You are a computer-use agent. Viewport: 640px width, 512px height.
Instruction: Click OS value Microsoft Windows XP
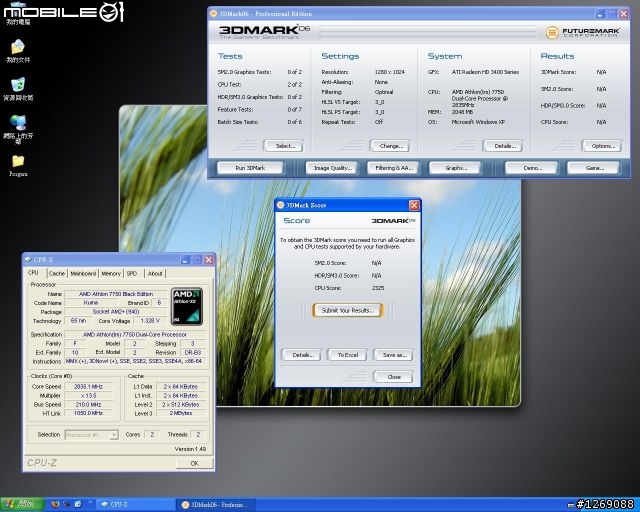tap(478, 122)
